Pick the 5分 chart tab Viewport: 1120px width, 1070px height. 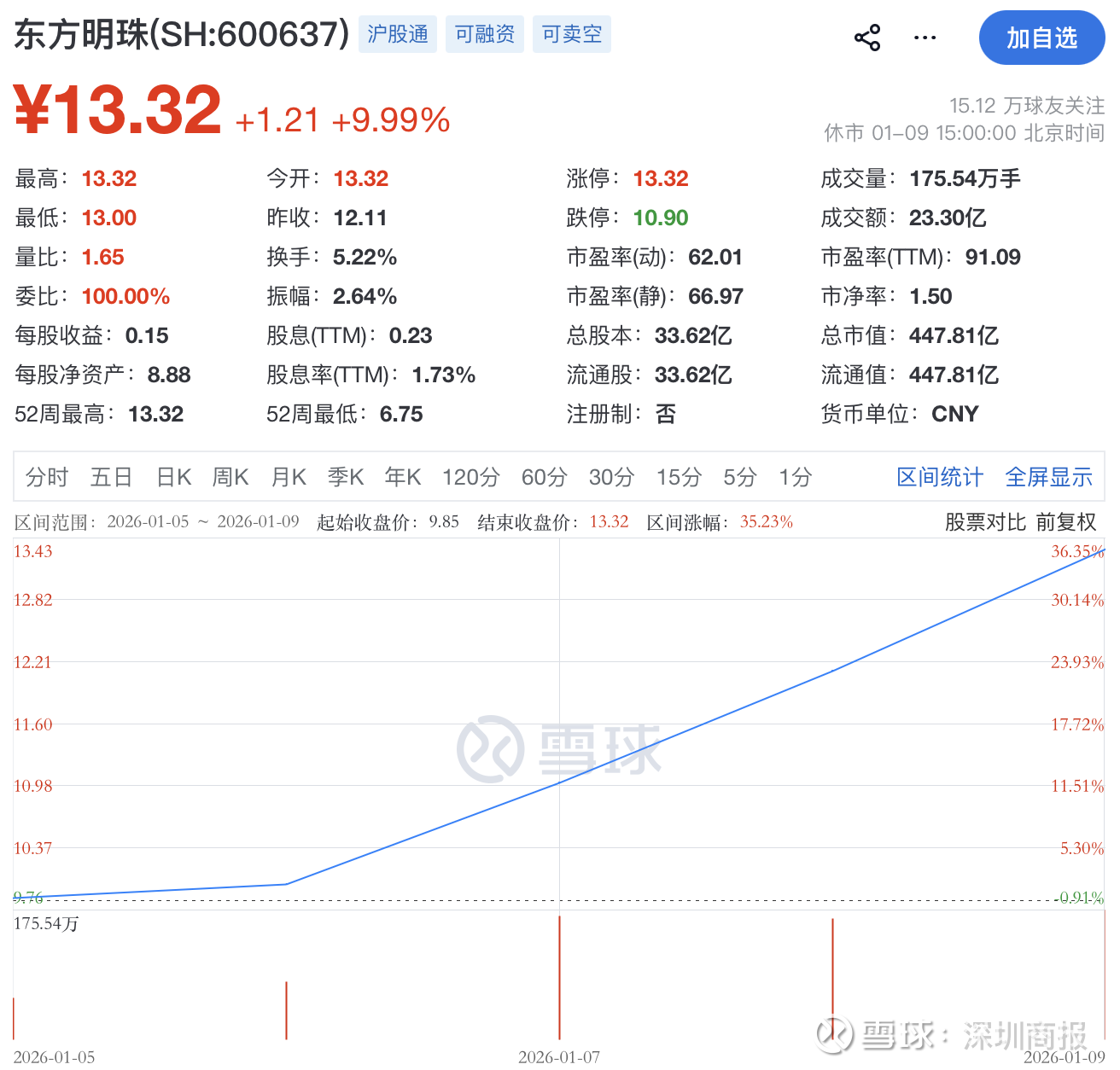(740, 477)
